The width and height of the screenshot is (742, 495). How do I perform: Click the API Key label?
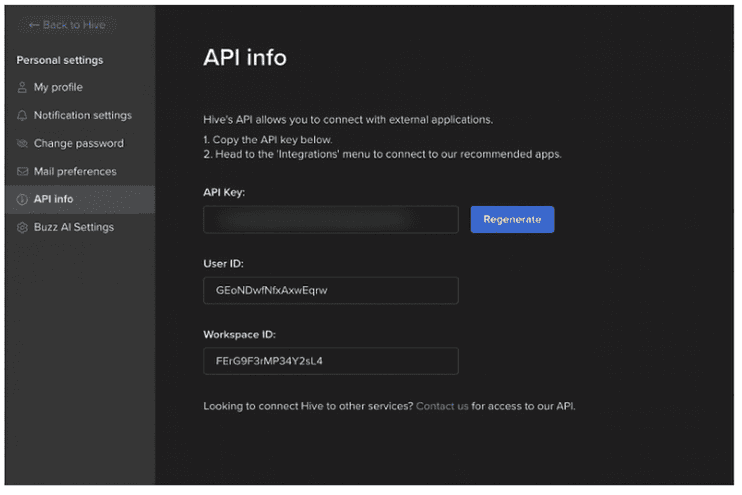pos(224,193)
